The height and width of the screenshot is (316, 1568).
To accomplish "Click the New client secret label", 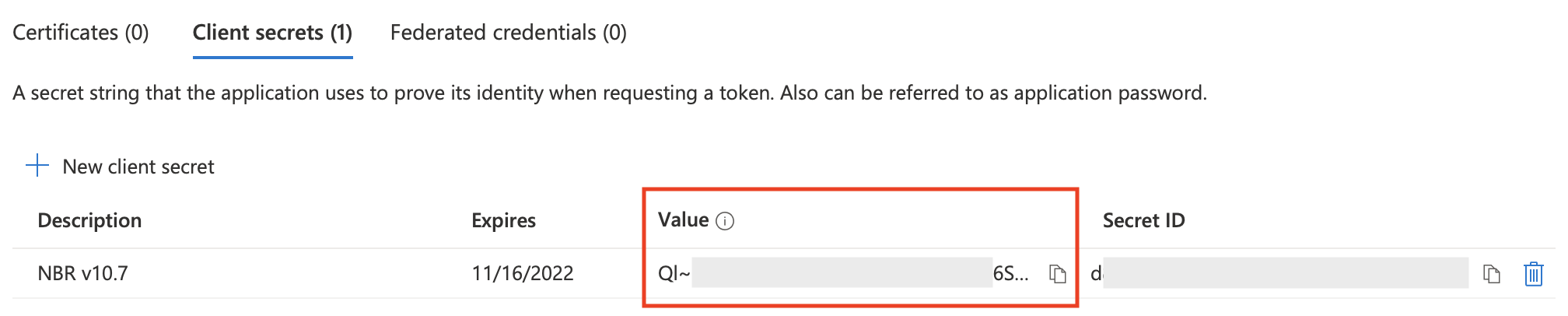I will click(x=138, y=167).
